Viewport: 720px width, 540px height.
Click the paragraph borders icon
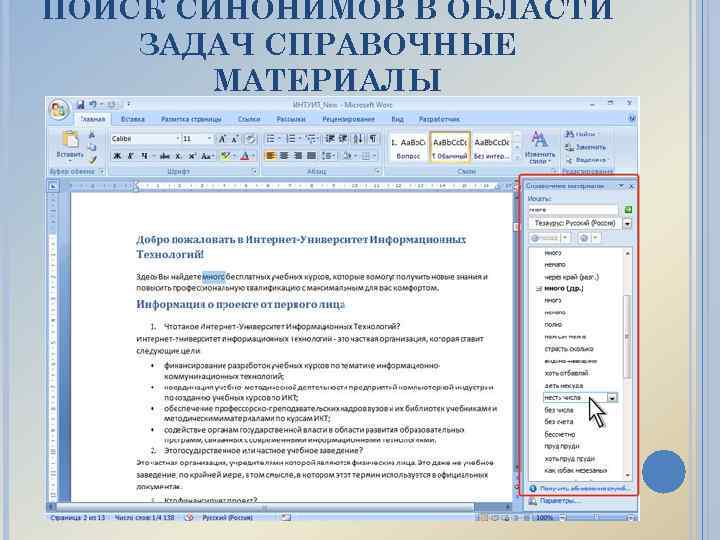click(x=366, y=157)
